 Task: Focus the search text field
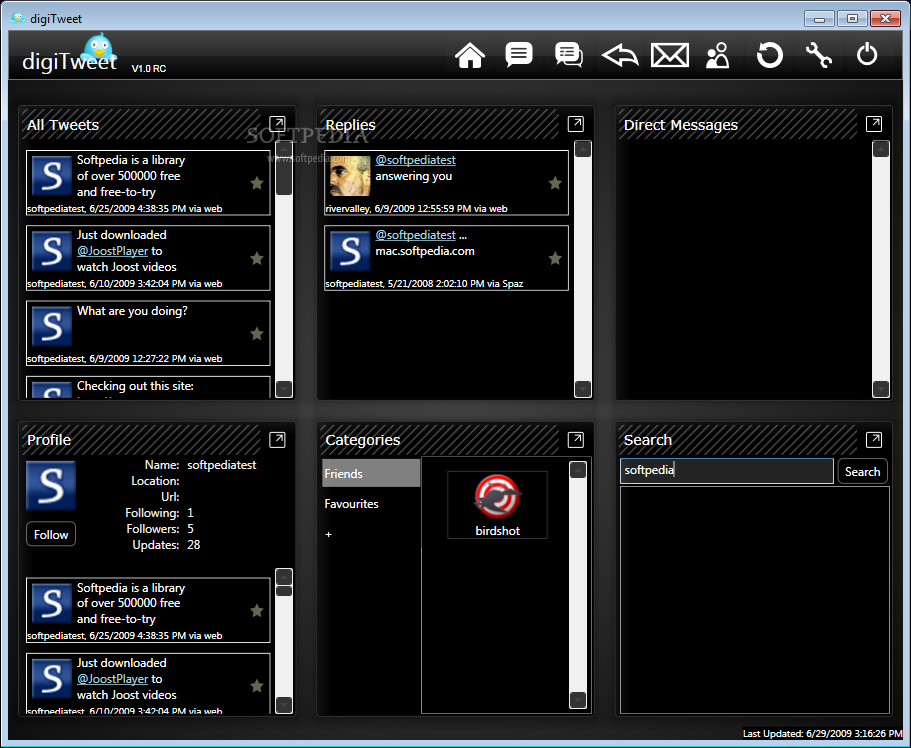tap(727, 471)
